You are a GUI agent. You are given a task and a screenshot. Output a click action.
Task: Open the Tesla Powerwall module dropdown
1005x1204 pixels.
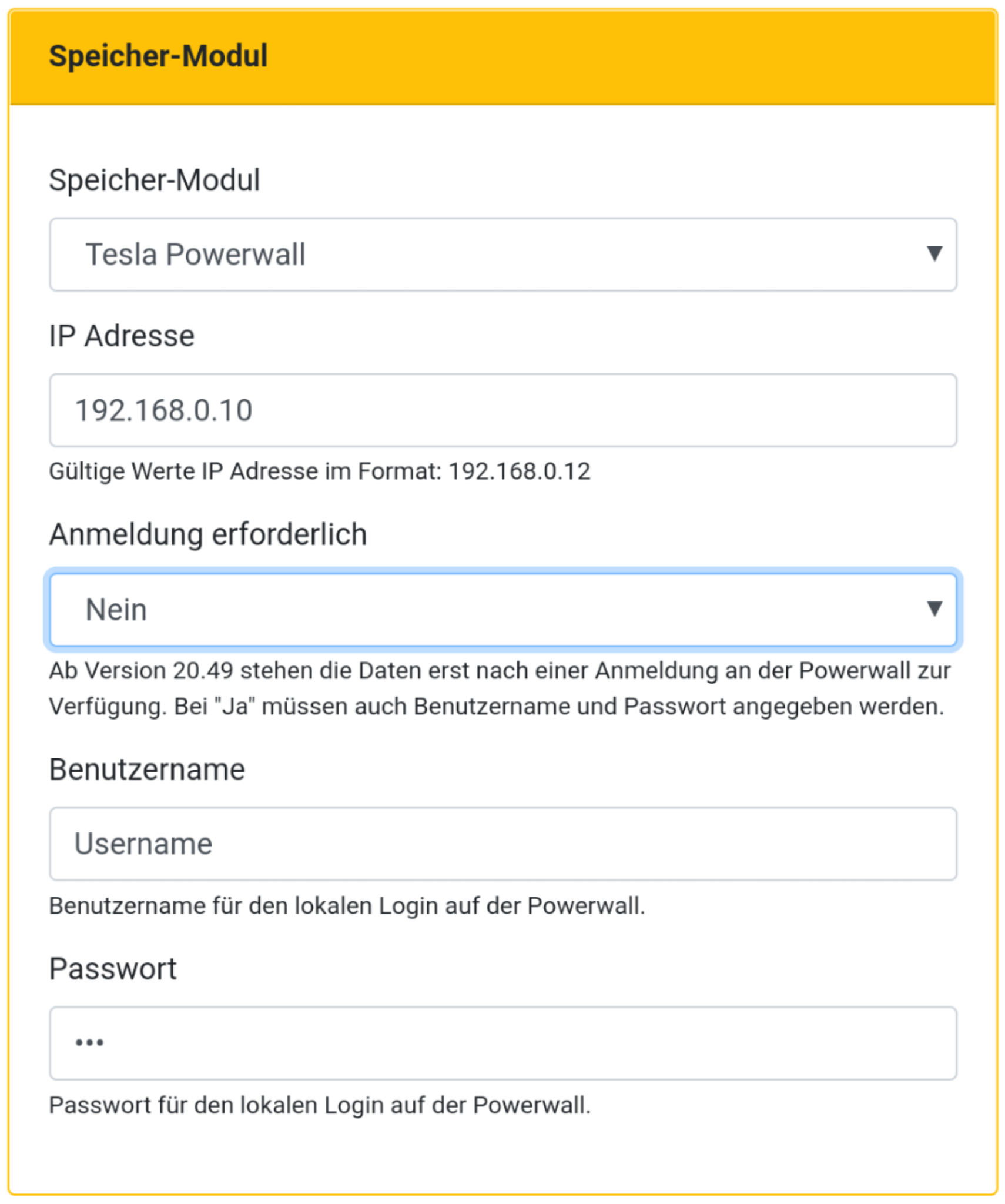pos(503,255)
